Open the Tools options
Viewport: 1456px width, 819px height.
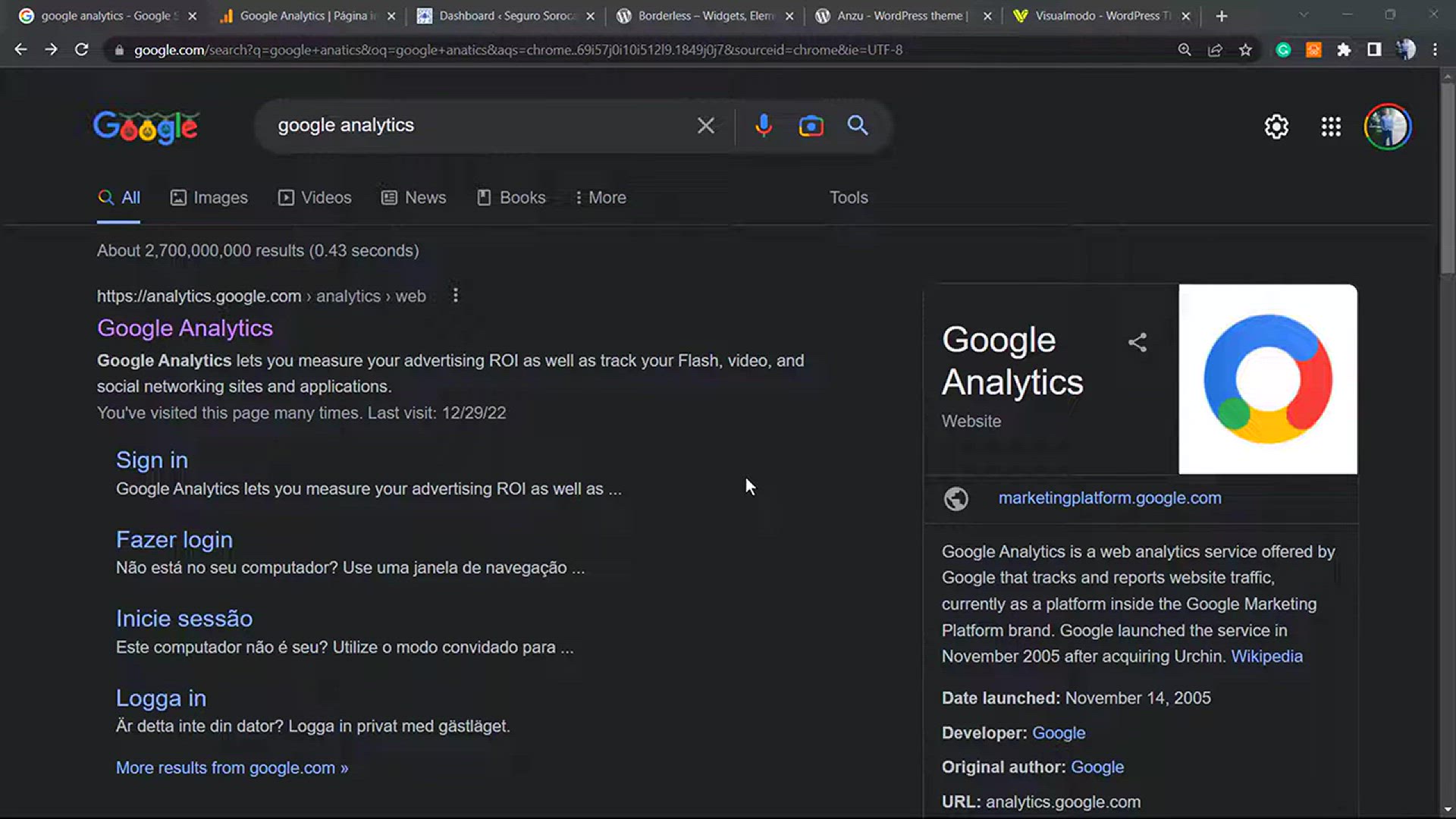point(849,197)
